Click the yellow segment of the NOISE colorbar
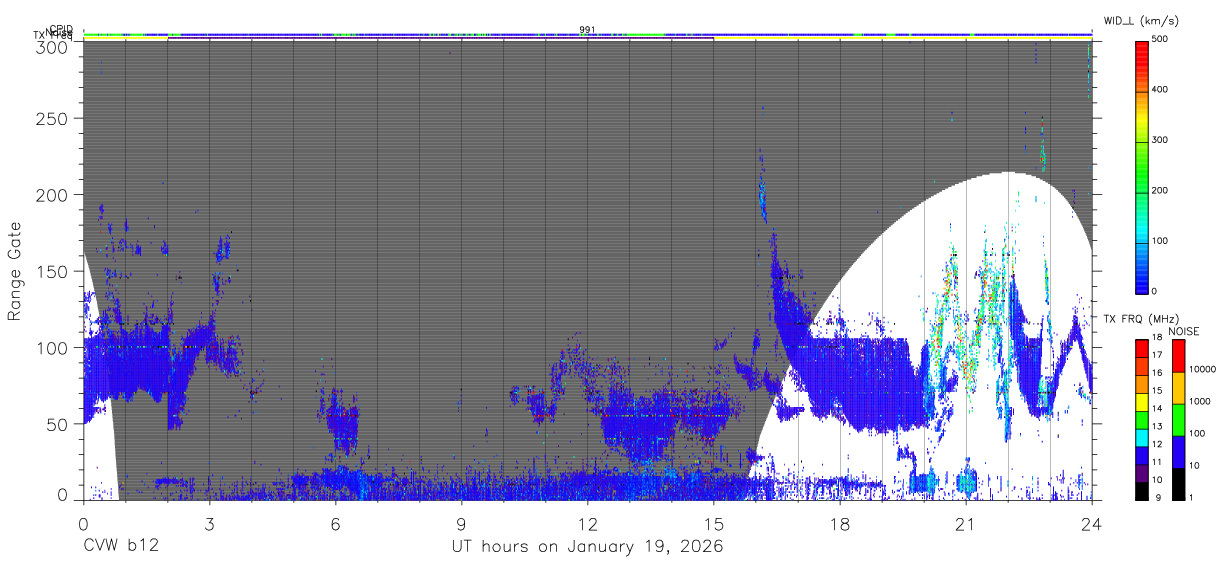Viewport: 1228px width, 567px height. click(x=1178, y=388)
